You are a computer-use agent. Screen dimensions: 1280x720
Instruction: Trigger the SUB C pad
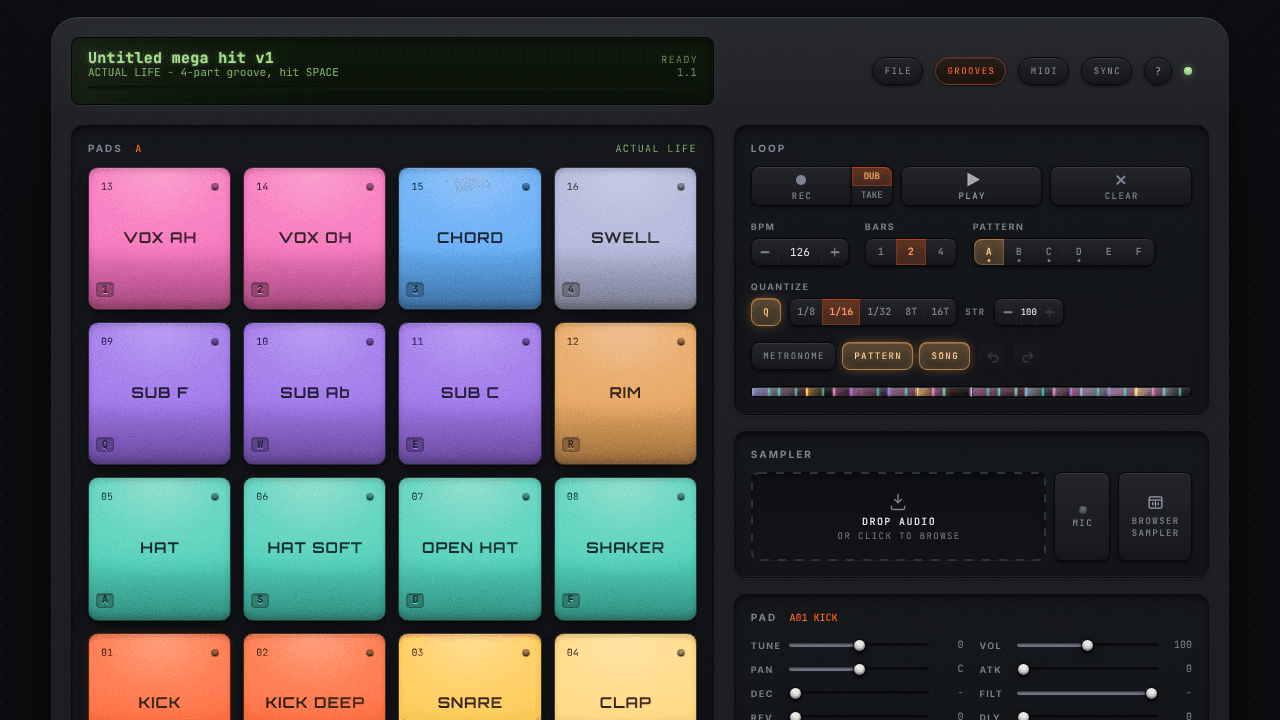[470, 393]
